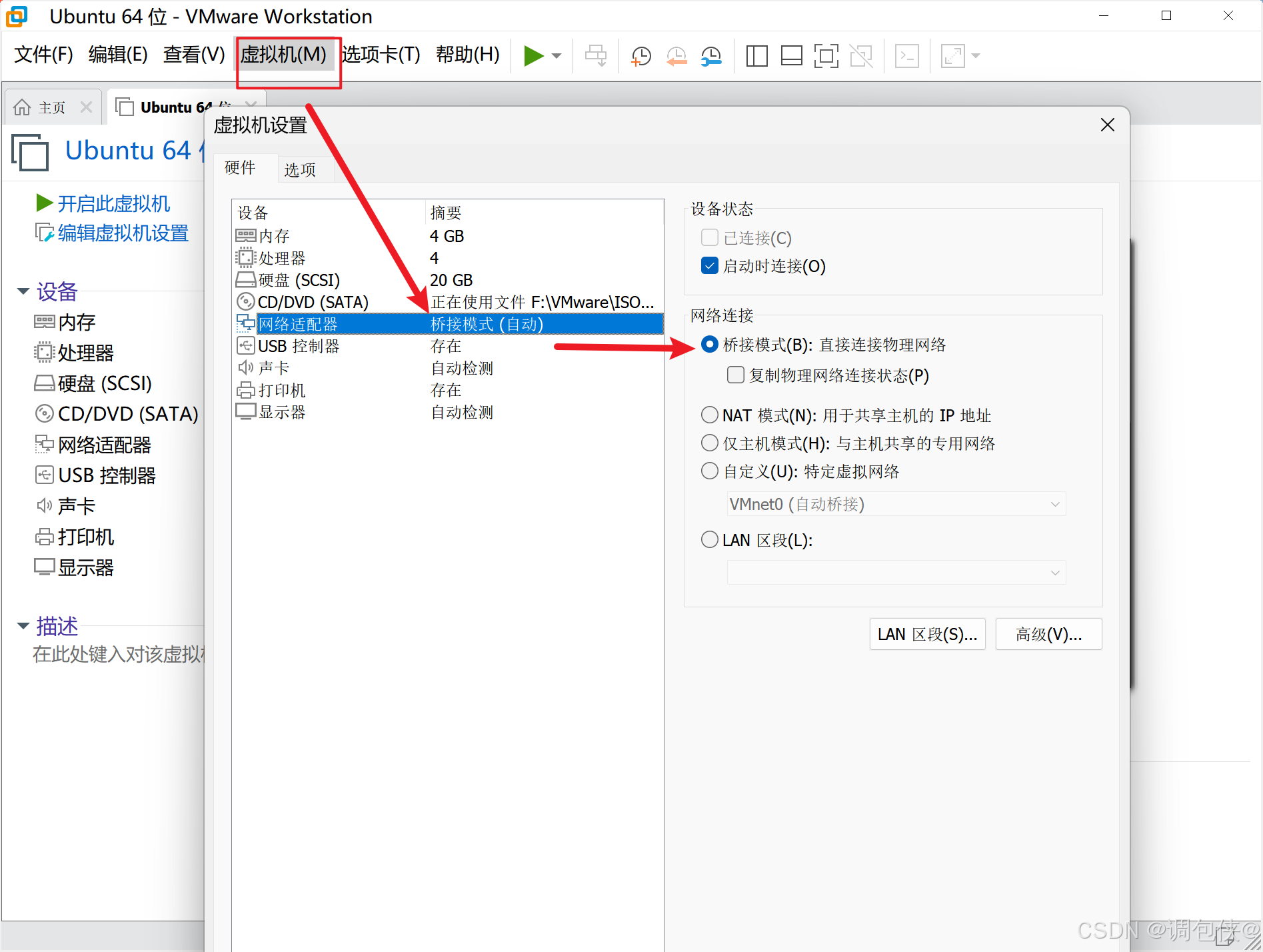Select 硬盘 (SCSI) 20 GB row
Image resolution: width=1263 pixels, height=952 pixels.
449,280
